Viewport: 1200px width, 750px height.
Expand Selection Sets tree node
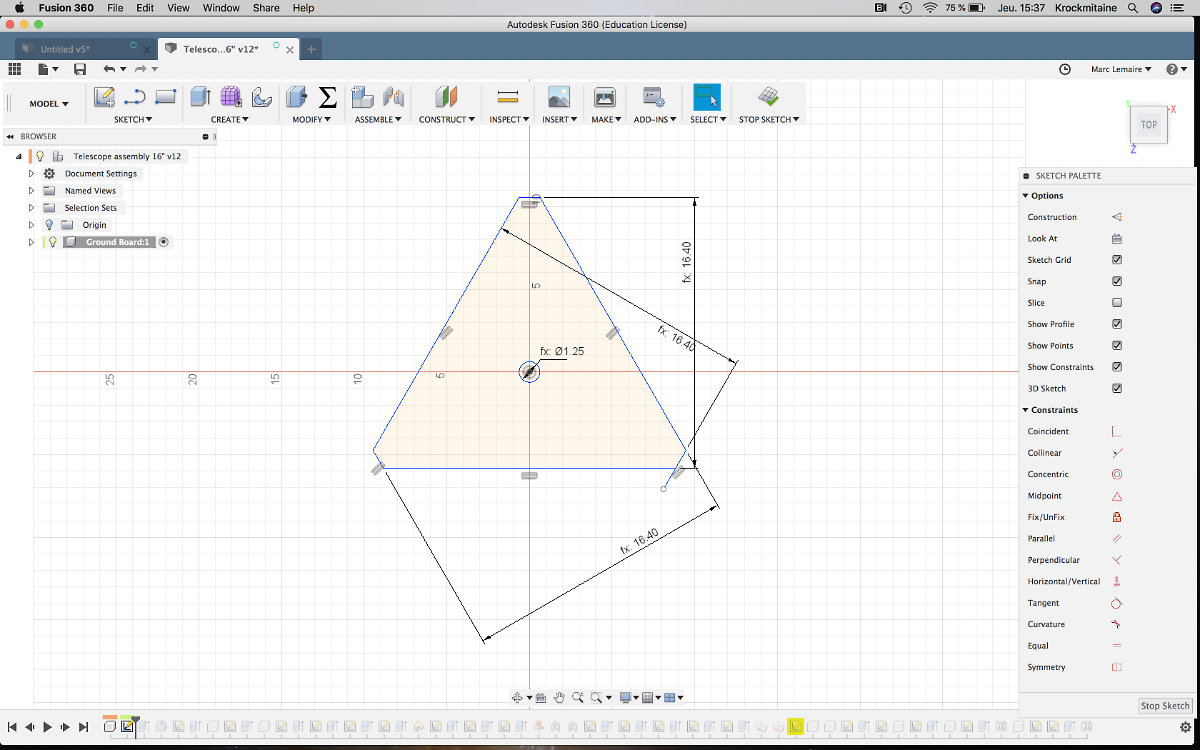[31, 208]
